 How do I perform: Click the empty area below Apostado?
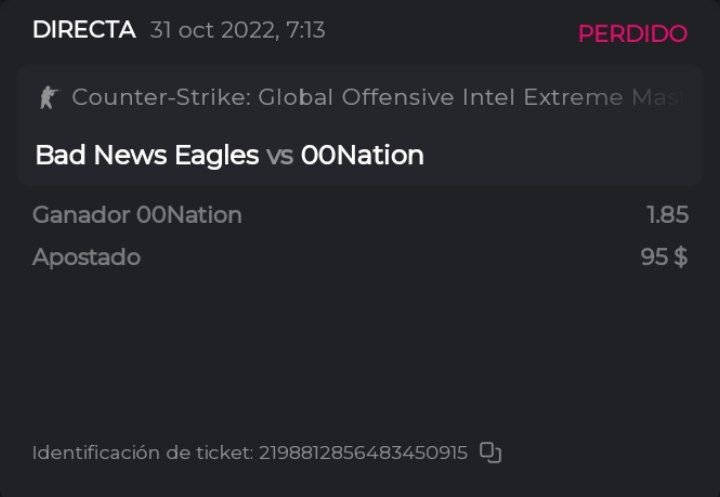[x=300, y=350]
